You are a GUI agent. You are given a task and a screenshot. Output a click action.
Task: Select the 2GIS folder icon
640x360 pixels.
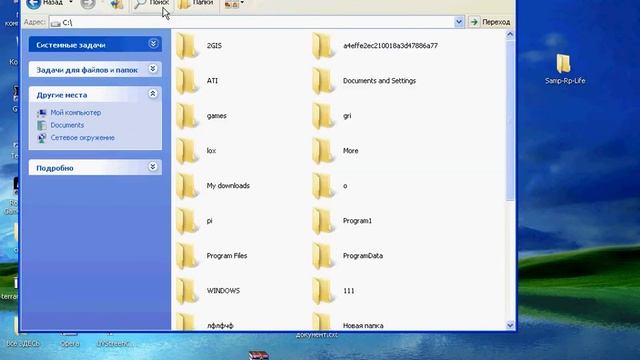point(188,46)
